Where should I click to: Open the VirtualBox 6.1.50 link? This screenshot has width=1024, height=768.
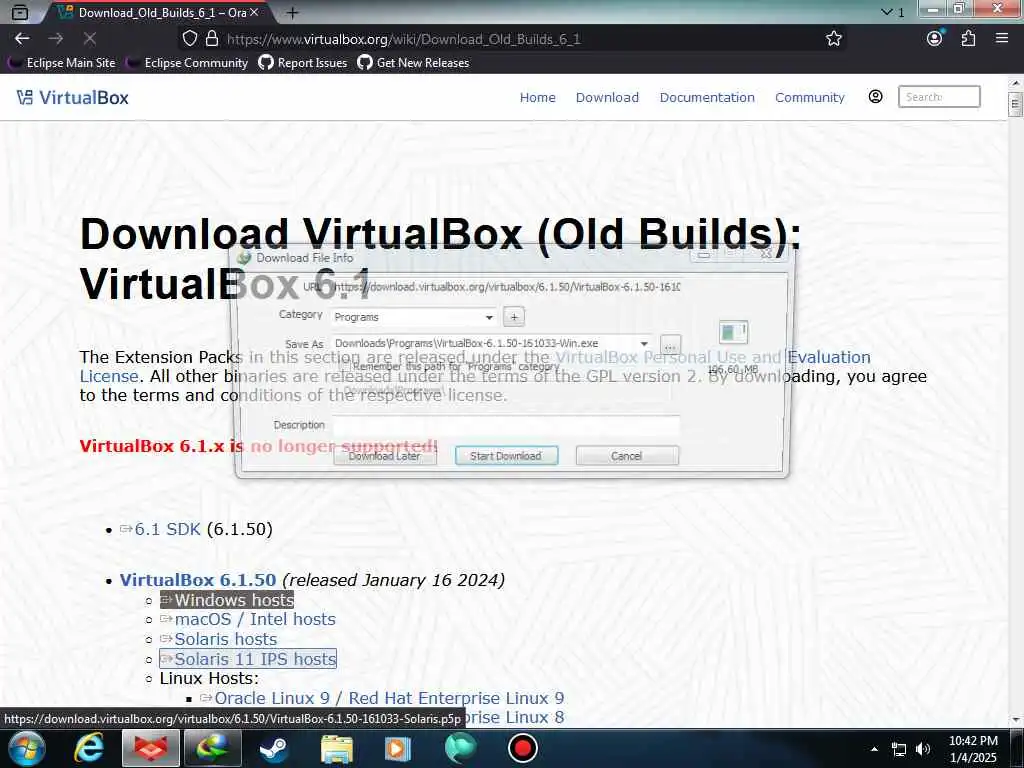(198, 580)
